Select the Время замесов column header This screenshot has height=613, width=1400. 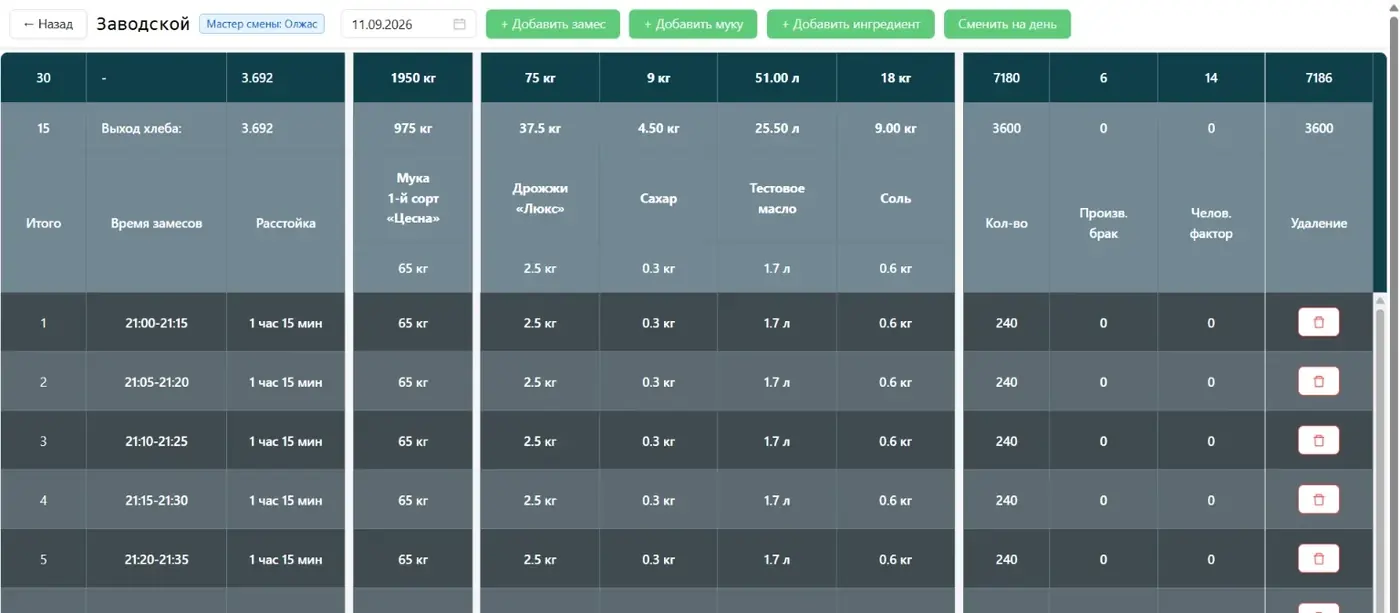click(156, 223)
